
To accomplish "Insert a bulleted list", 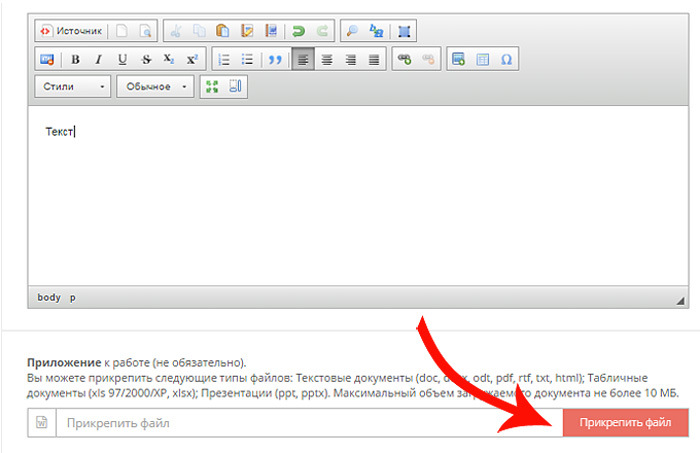I will 247,60.
